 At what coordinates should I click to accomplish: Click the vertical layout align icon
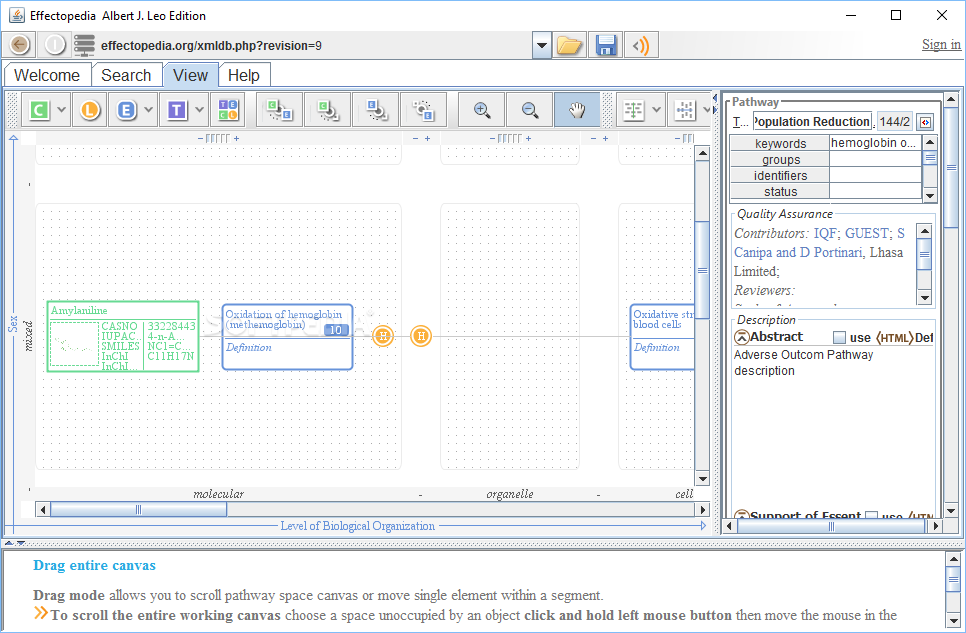633,110
